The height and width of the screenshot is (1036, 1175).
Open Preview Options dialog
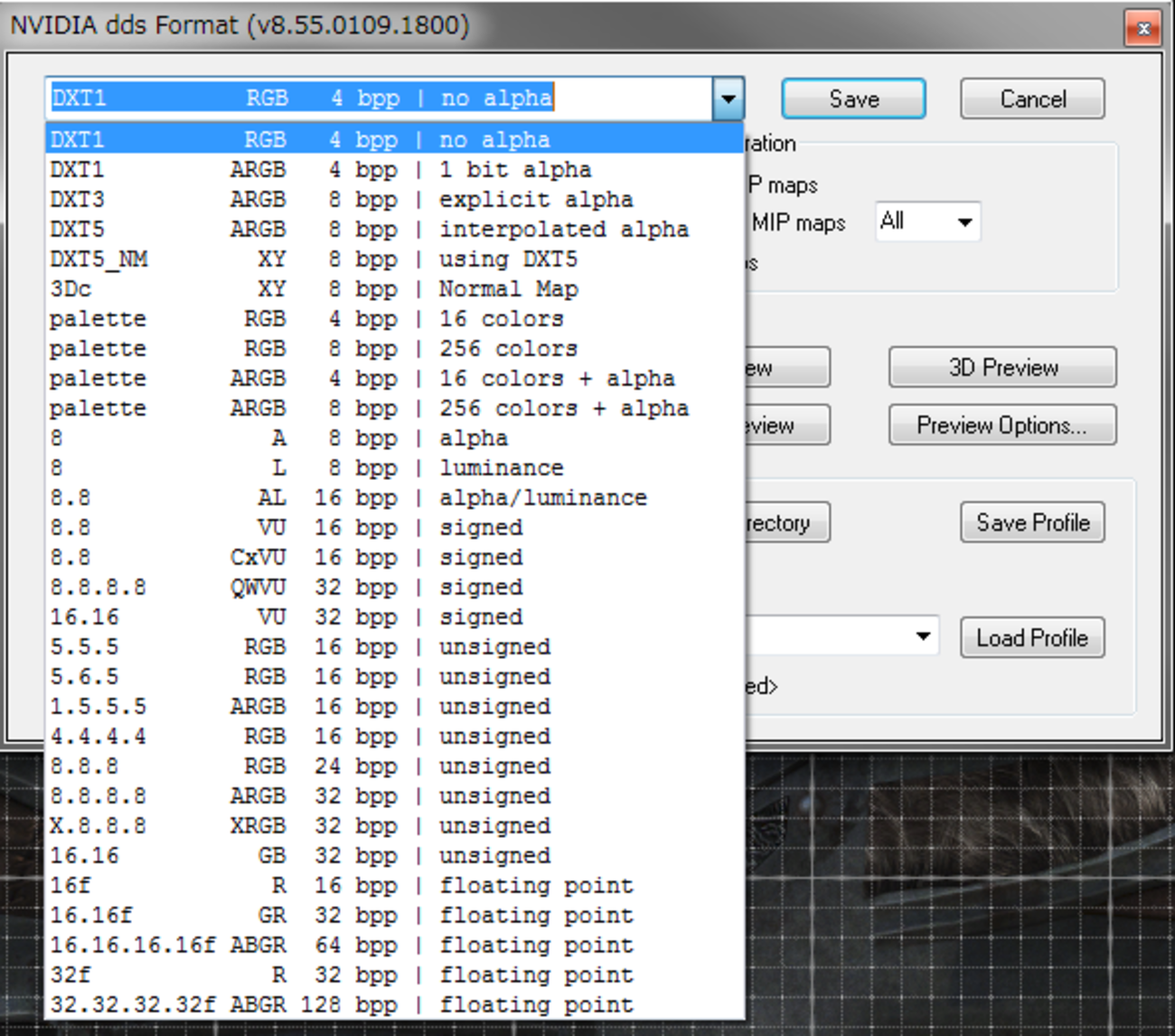pyautogui.click(x=1002, y=425)
